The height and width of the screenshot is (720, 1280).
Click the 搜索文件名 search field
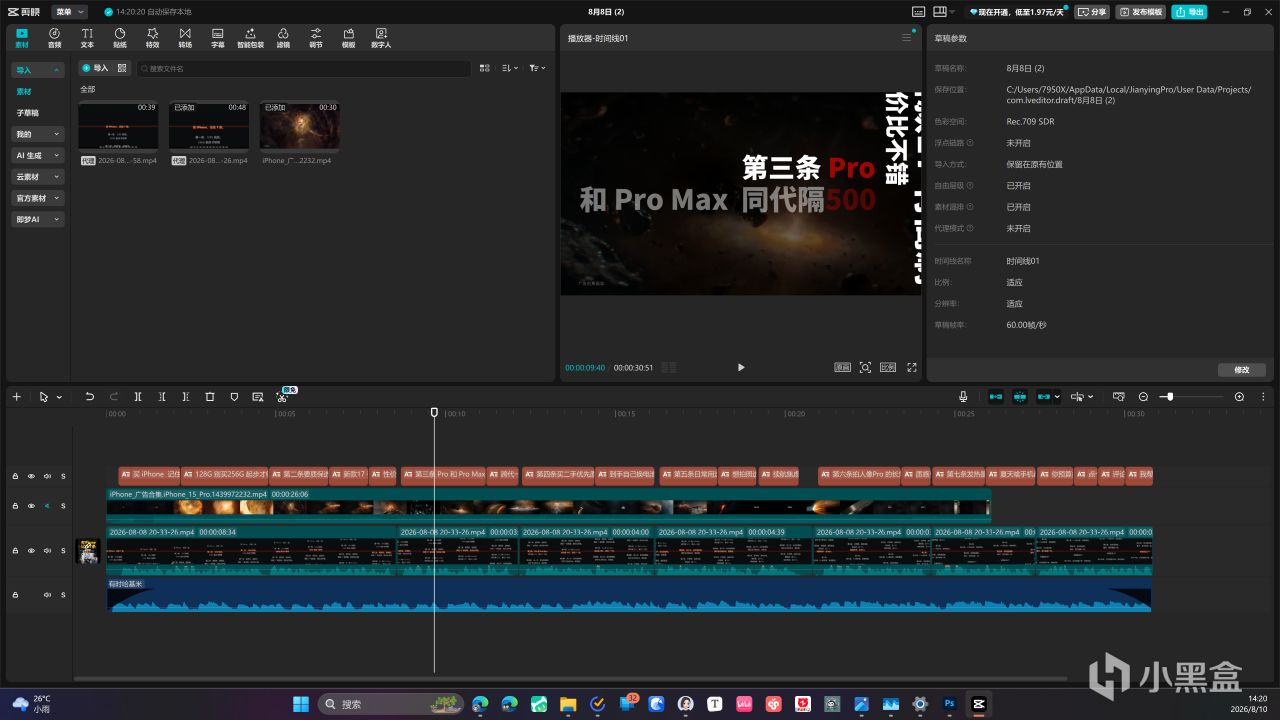(304, 68)
